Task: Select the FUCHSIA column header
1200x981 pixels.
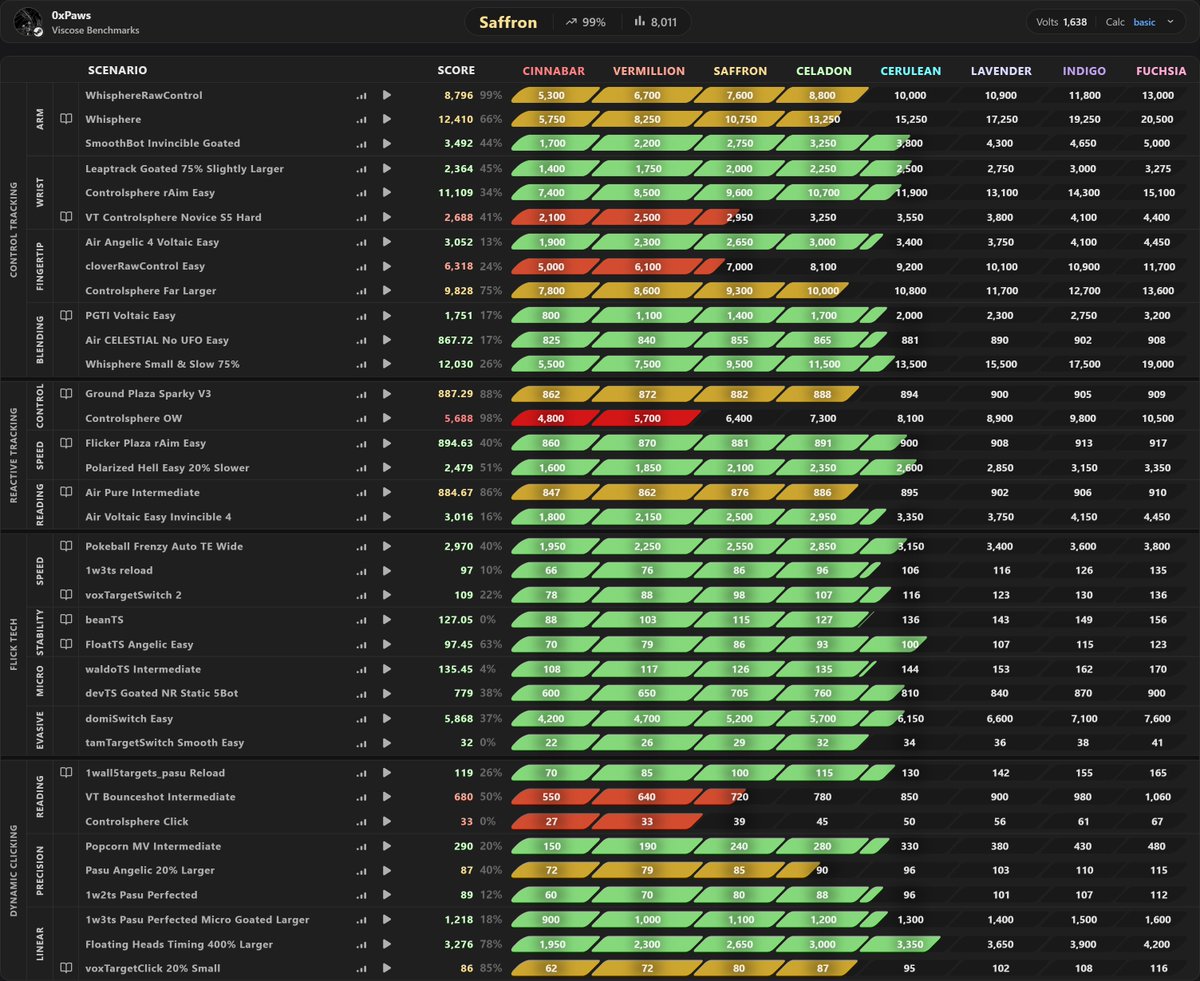Action: [x=1162, y=71]
